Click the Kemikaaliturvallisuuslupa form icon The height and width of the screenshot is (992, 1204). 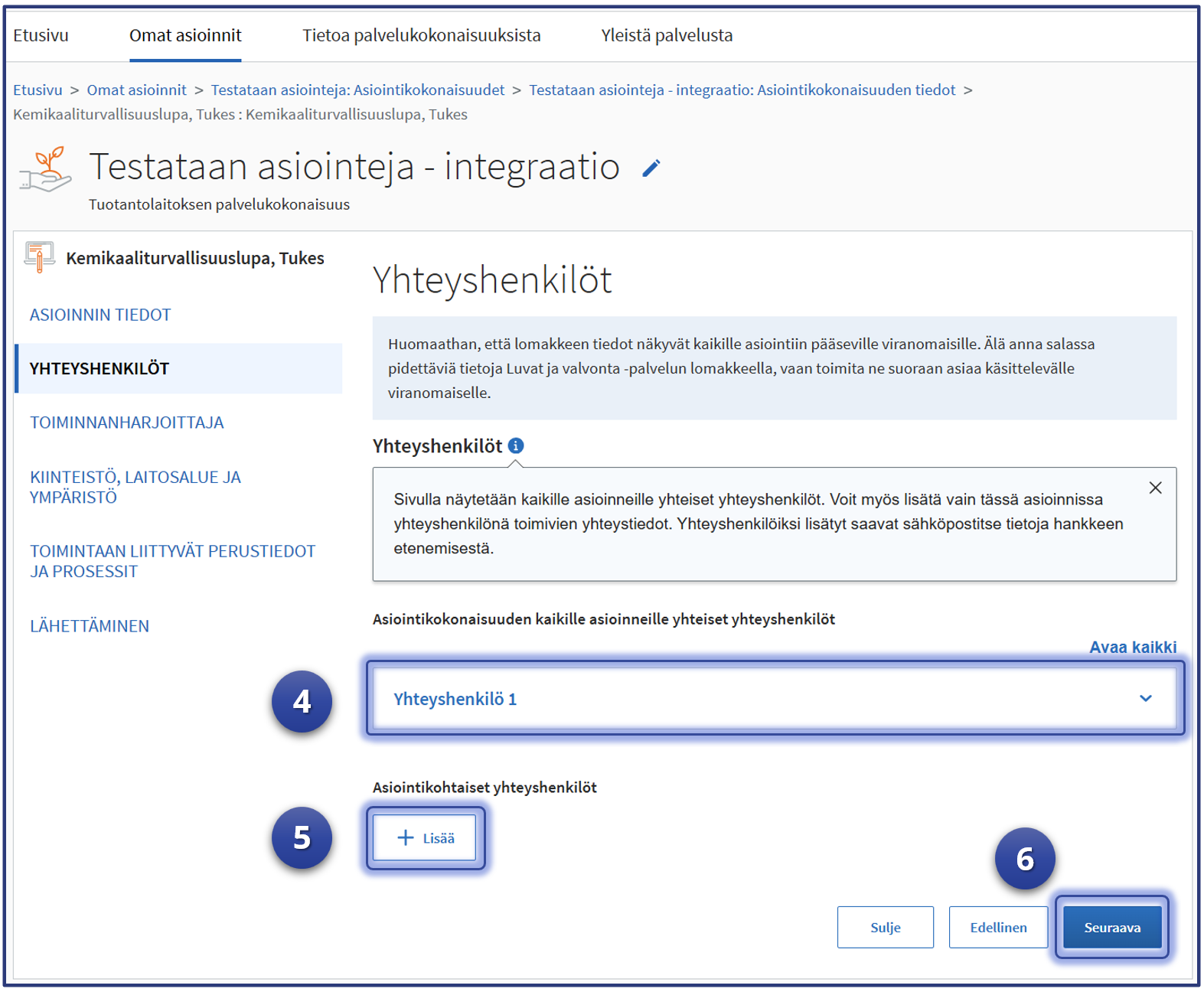[x=39, y=257]
